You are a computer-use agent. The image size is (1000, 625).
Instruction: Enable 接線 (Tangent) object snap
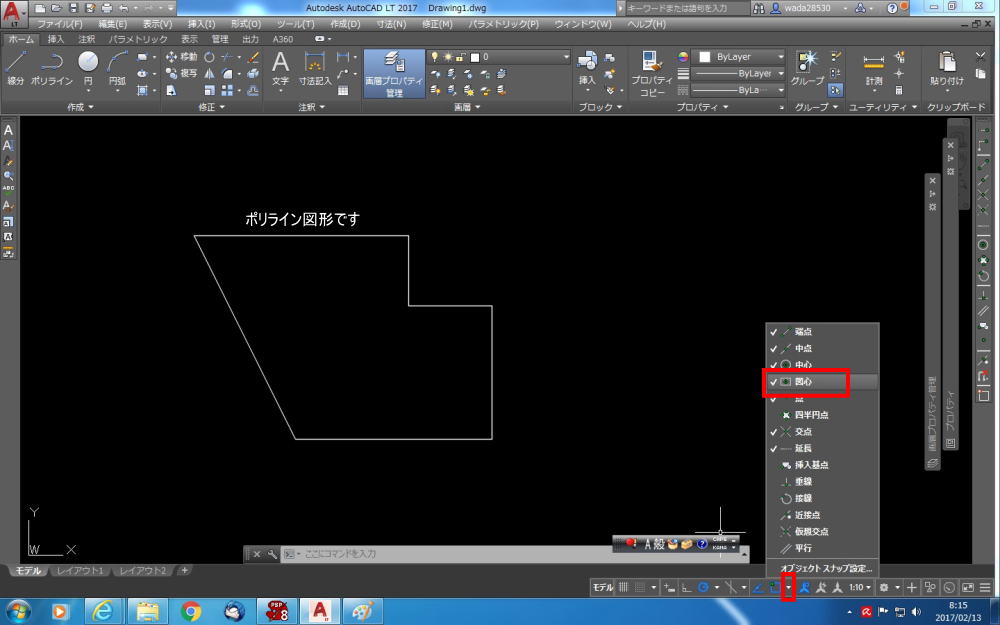point(822,498)
